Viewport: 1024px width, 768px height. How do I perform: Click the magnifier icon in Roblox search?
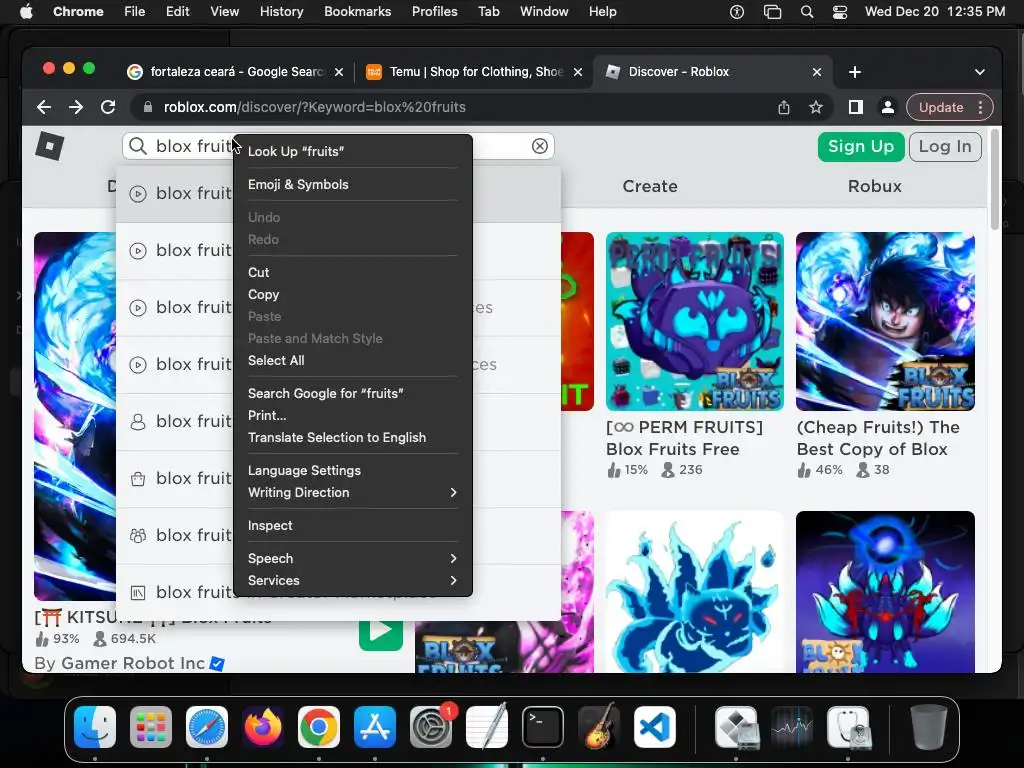pos(138,146)
